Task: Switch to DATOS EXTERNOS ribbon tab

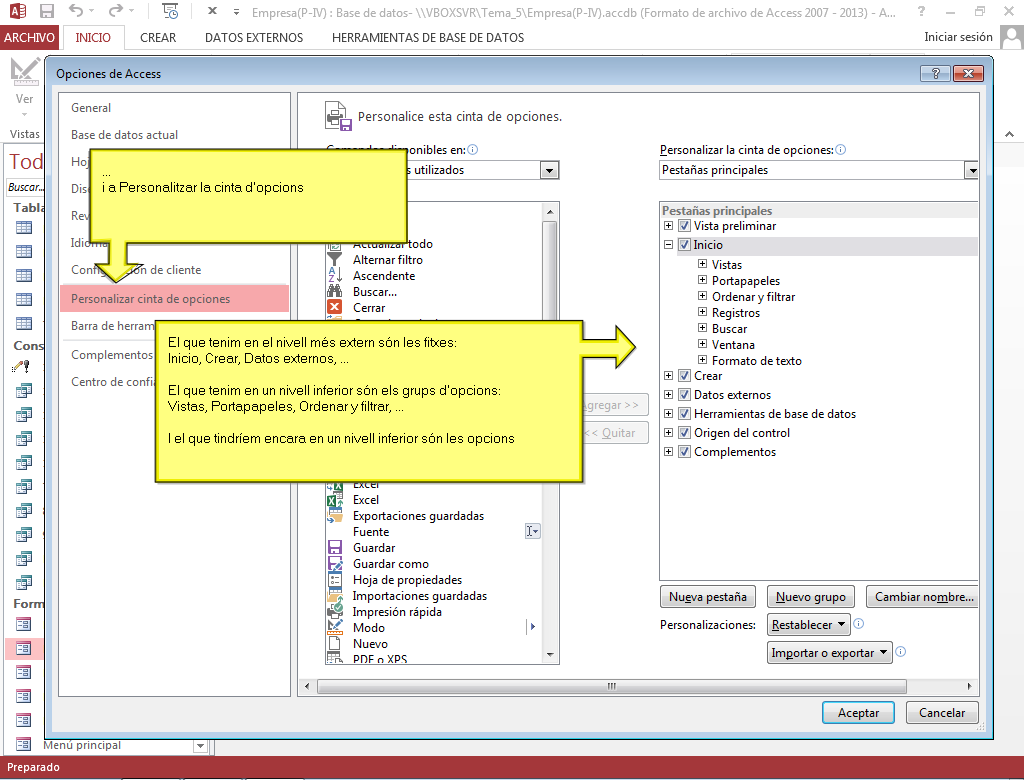Action: tap(254, 37)
